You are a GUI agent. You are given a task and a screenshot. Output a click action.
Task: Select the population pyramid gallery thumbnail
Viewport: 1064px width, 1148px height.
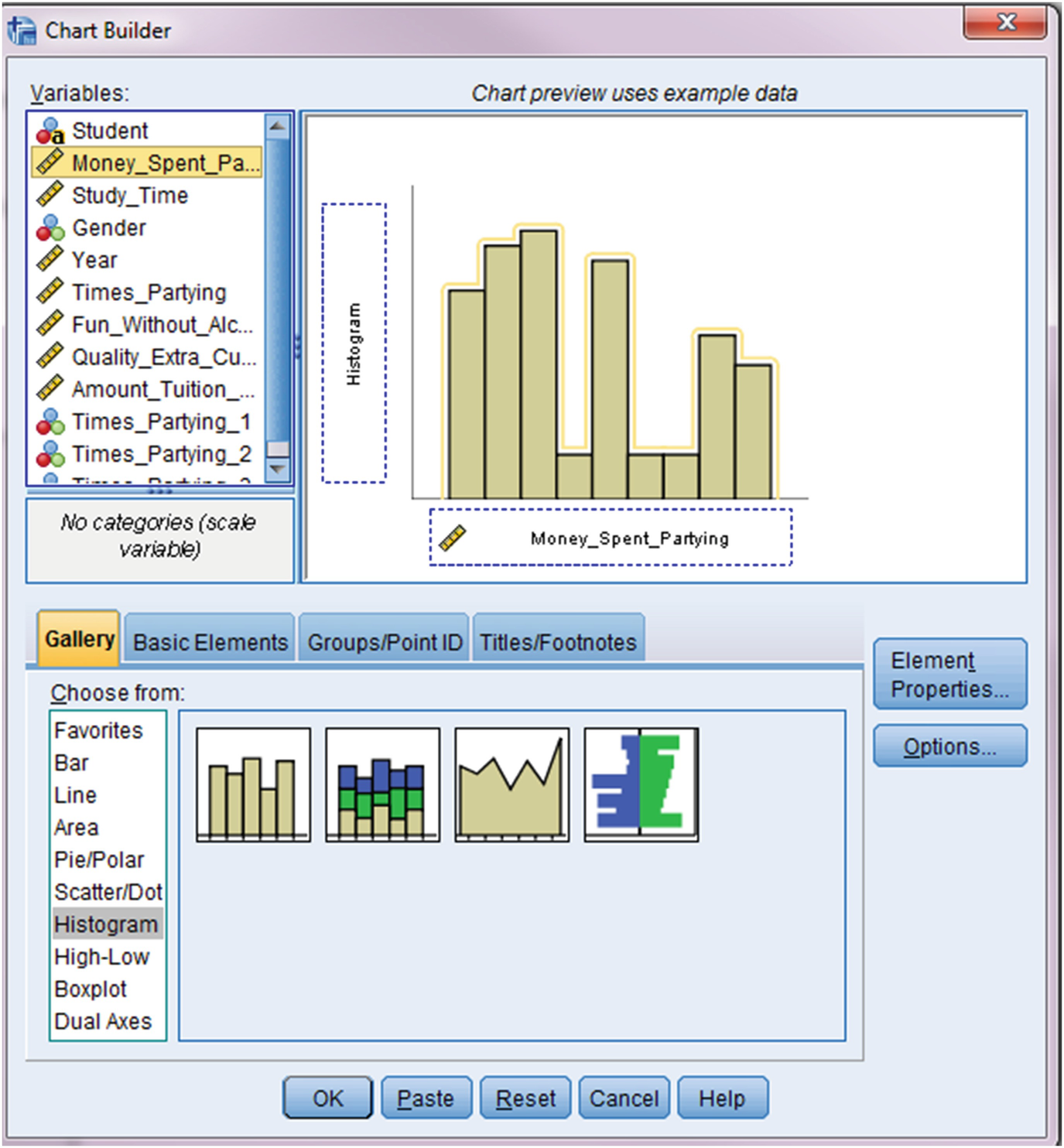pos(641,784)
